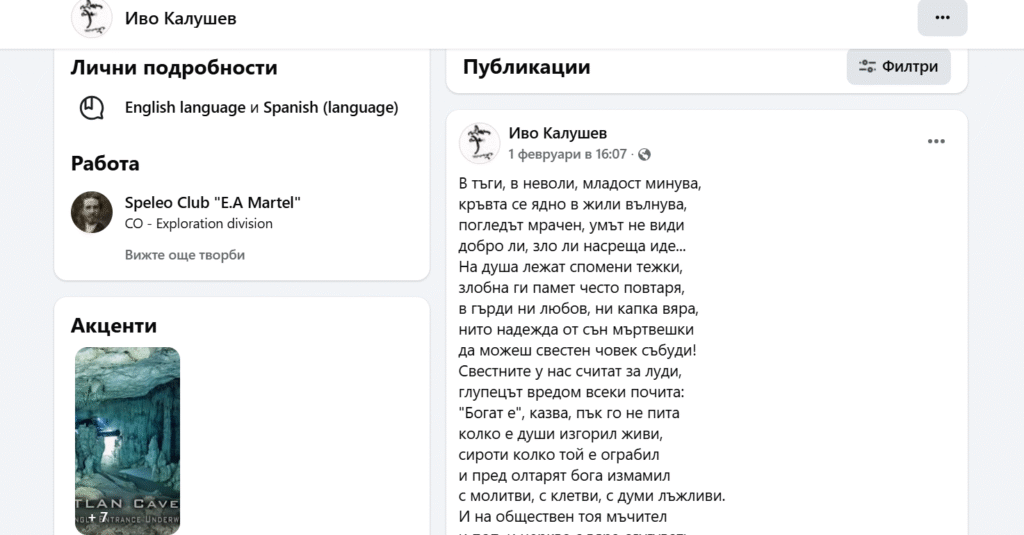The width and height of the screenshot is (1024, 535).
Task: Click the globe audience icon beside the post date
Action: tap(644, 155)
